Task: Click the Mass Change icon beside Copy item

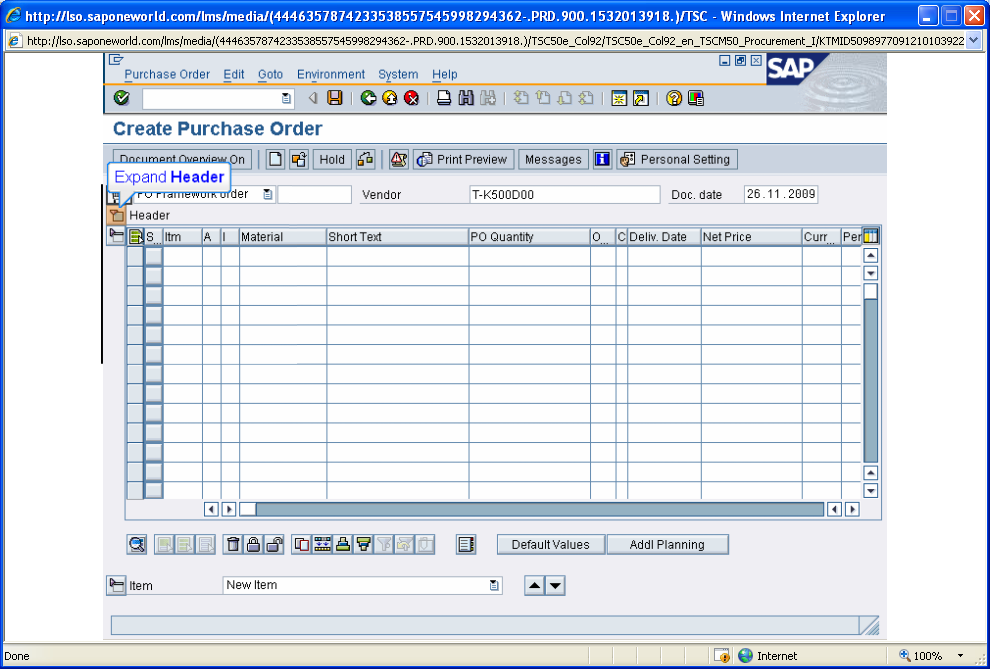Action: [323, 544]
